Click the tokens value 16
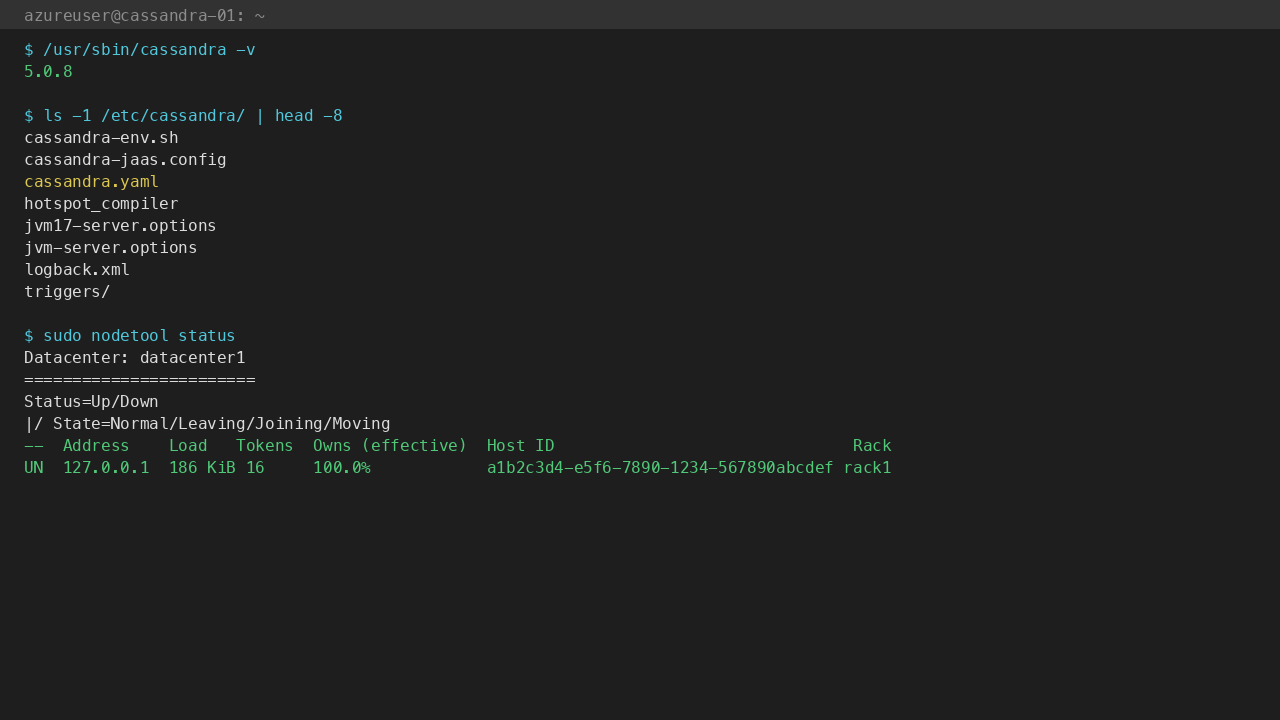1280x720 pixels. click(x=255, y=468)
